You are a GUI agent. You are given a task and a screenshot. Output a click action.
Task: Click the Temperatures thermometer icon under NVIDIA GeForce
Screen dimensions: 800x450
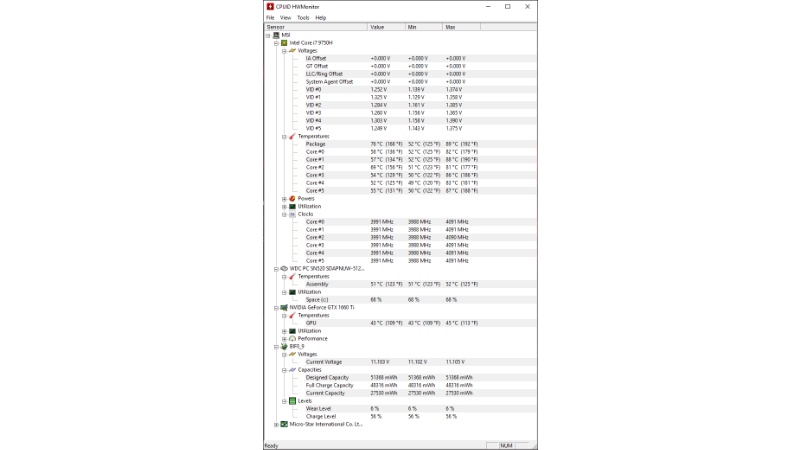click(x=292, y=315)
